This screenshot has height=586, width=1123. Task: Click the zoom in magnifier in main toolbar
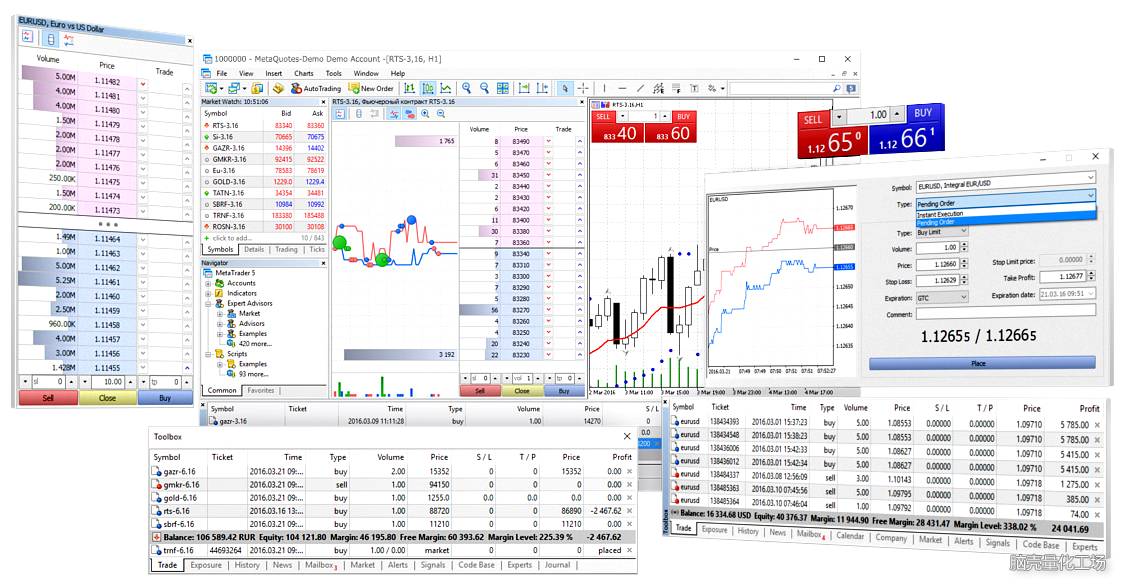click(466, 88)
